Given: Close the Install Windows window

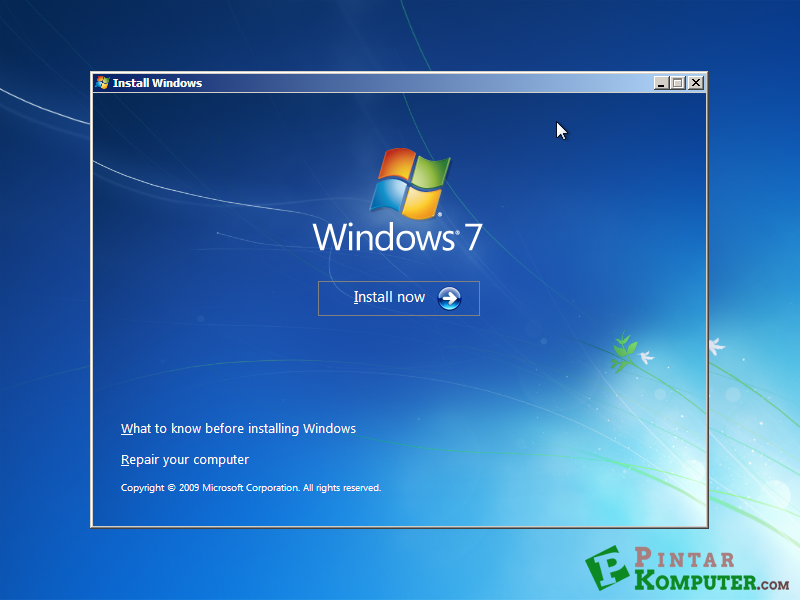Looking at the screenshot, I should pyautogui.click(x=695, y=83).
